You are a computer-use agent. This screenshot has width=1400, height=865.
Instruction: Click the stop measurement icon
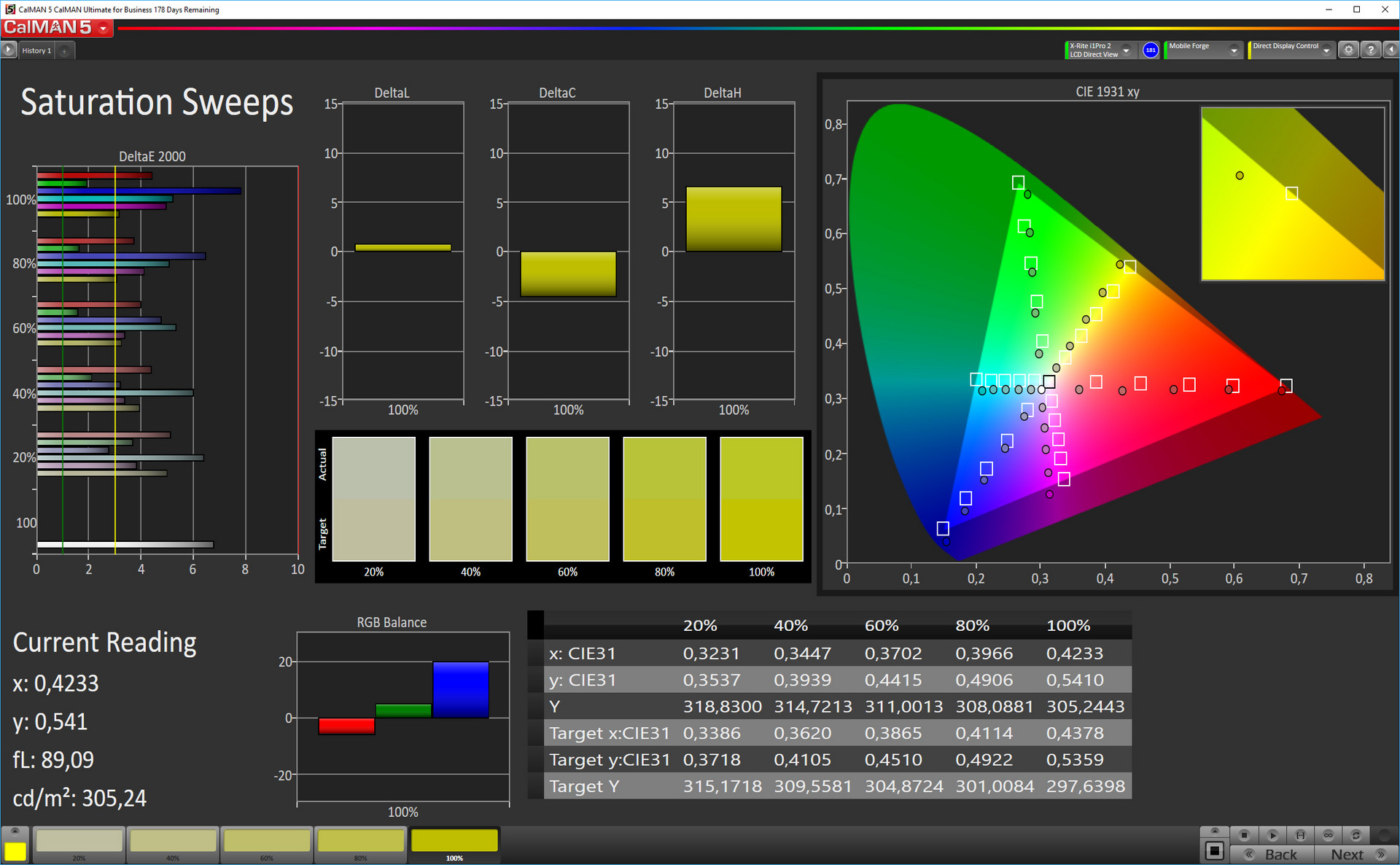point(1244,835)
